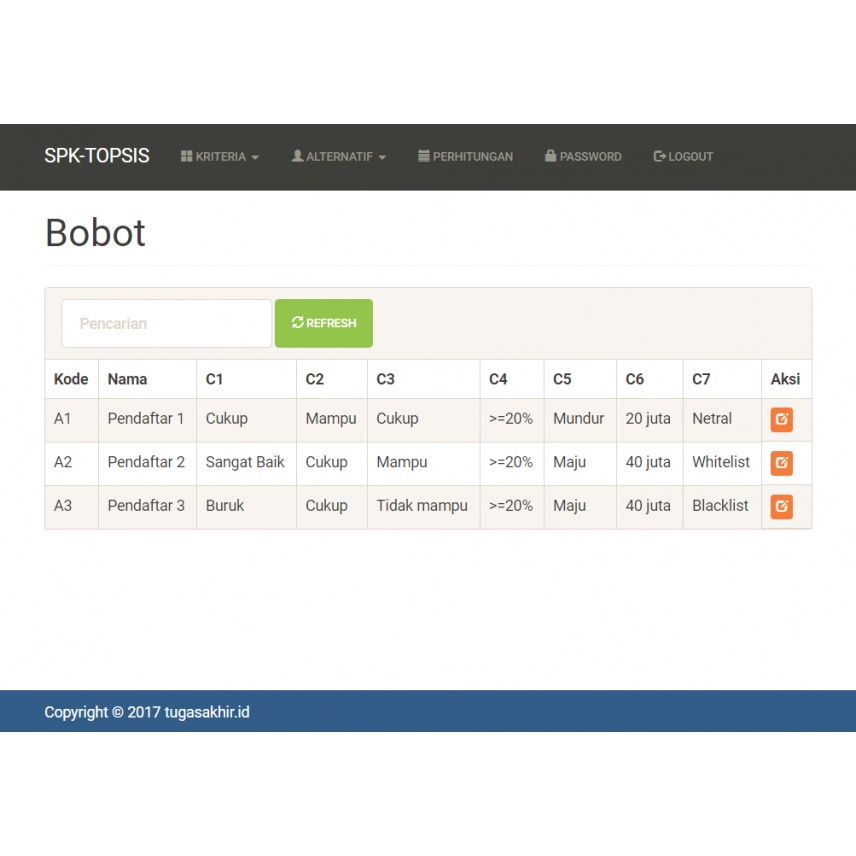Image resolution: width=856 pixels, height=856 pixels.
Task: Click the person icon beside ALTERNATIF
Action: coord(297,156)
